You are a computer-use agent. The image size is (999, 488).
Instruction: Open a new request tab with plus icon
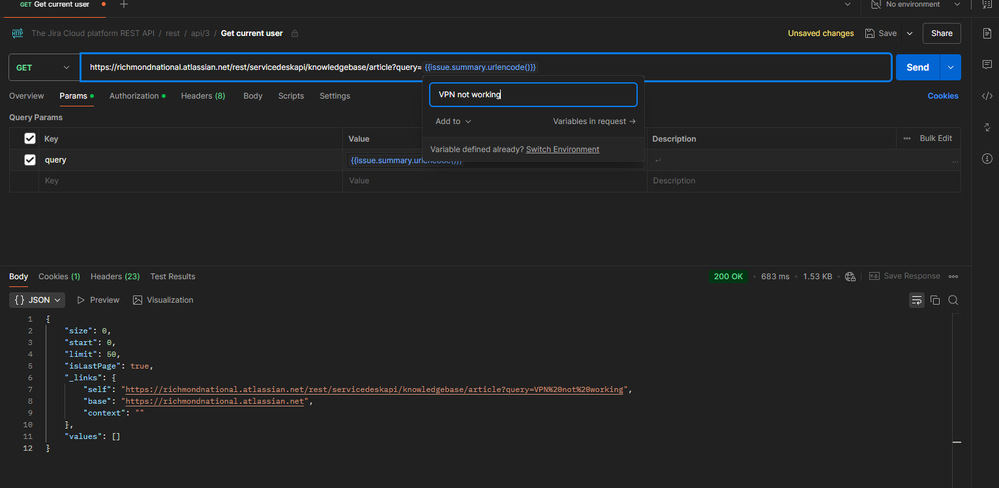[124, 5]
